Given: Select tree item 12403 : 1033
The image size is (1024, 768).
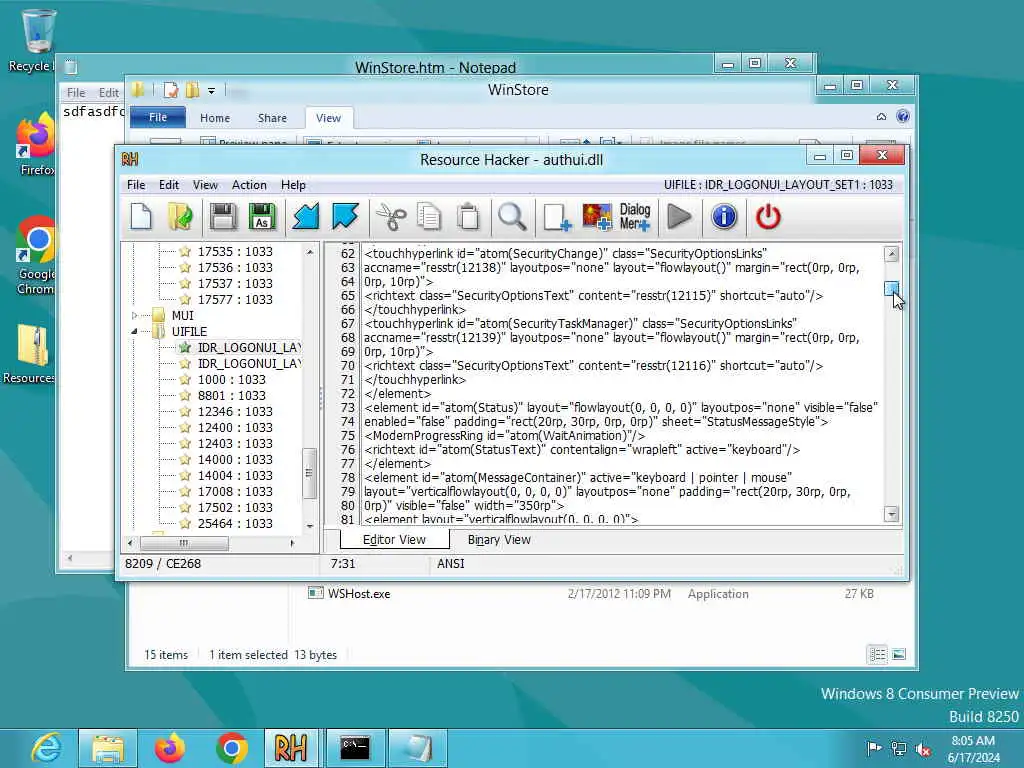Looking at the screenshot, I should pos(235,443).
